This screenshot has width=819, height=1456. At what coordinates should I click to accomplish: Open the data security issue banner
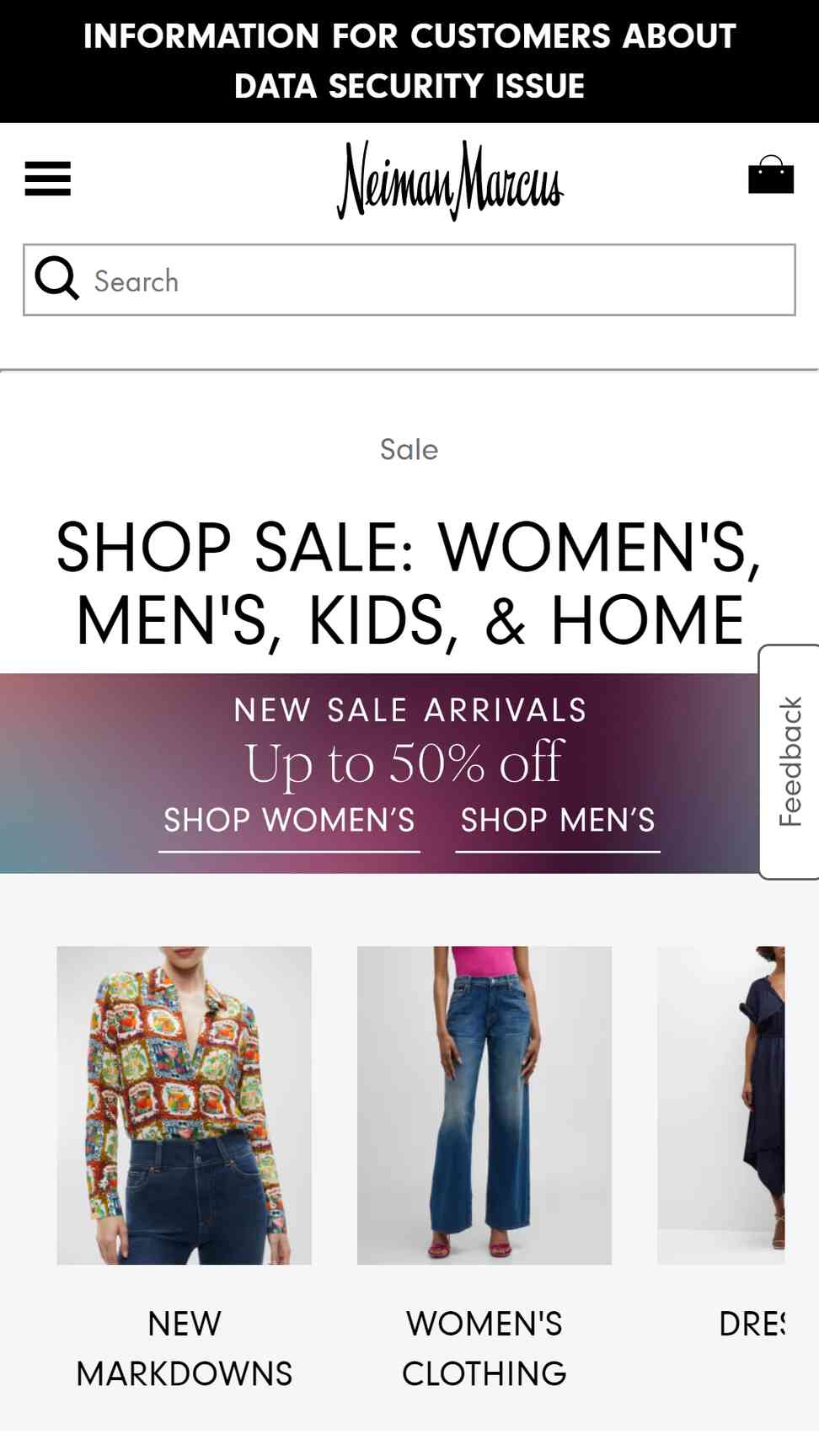[x=409, y=62]
